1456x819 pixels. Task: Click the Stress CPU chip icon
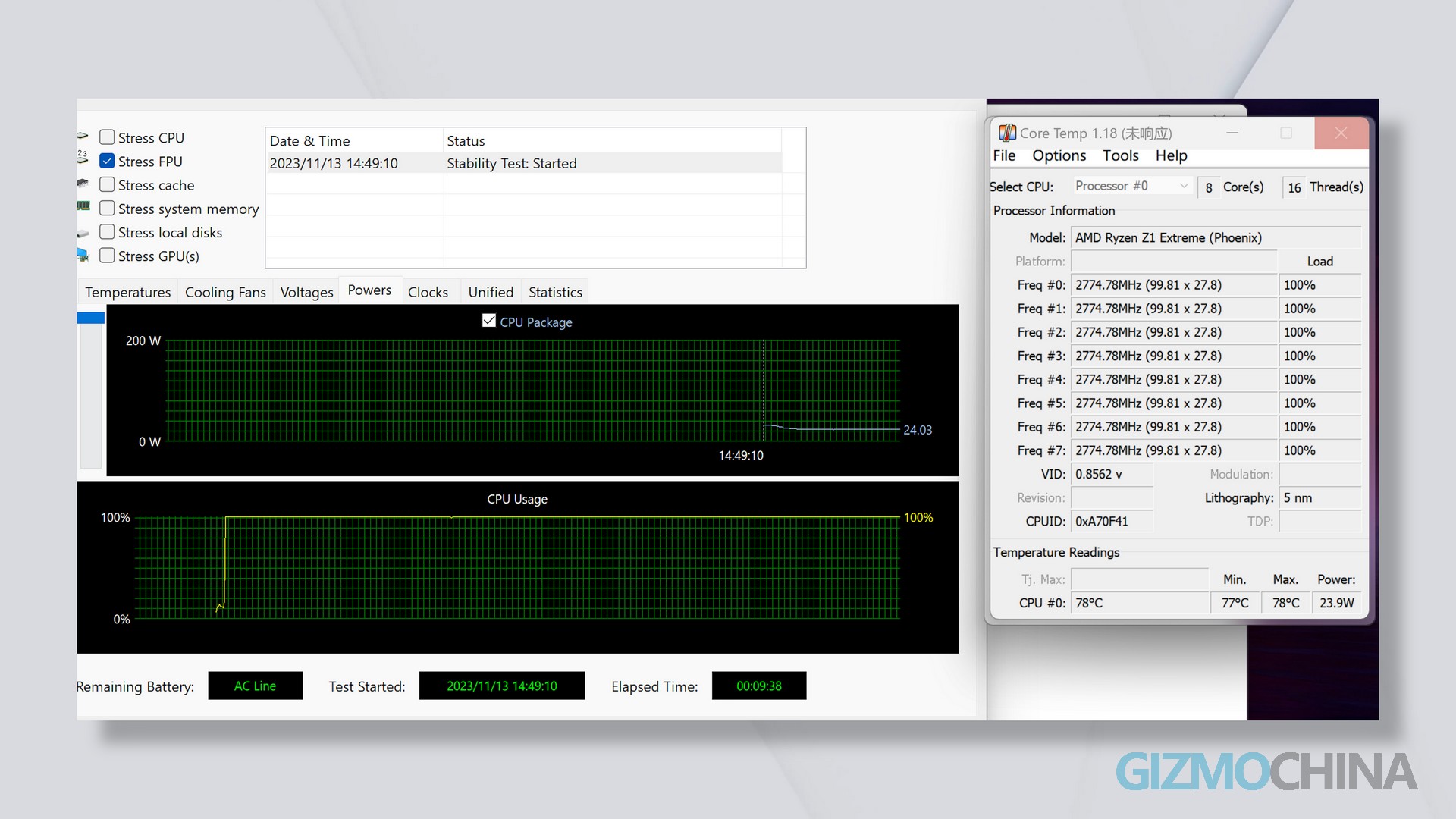pyautogui.click(x=82, y=136)
